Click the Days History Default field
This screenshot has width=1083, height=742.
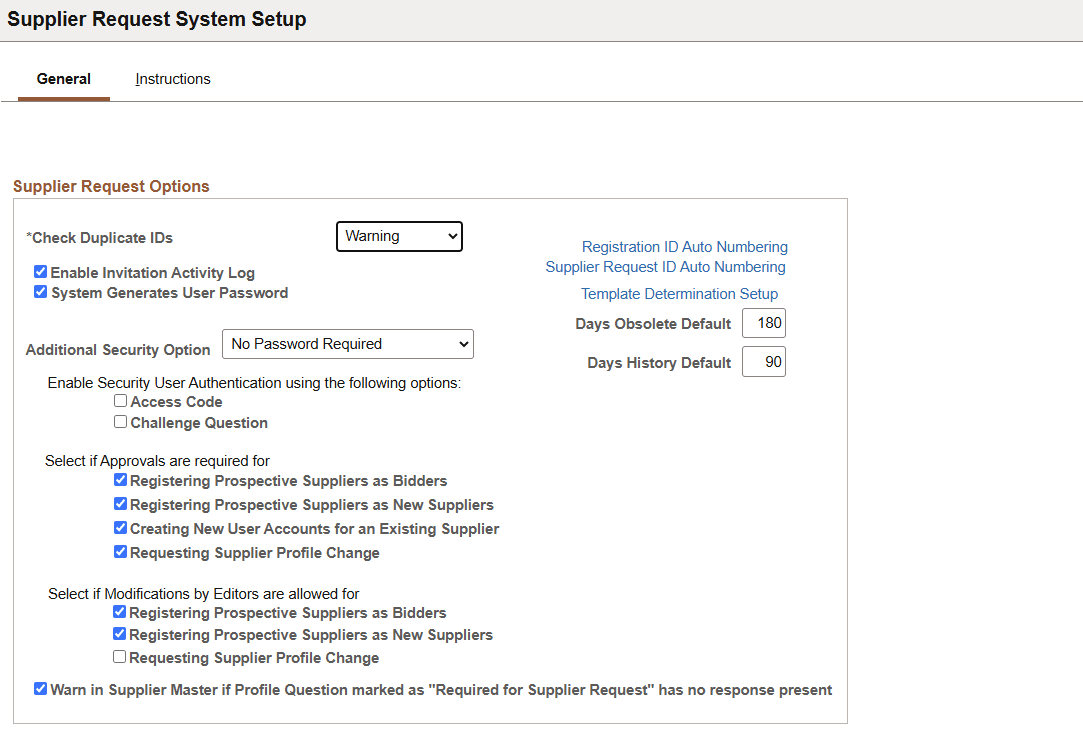[763, 361]
